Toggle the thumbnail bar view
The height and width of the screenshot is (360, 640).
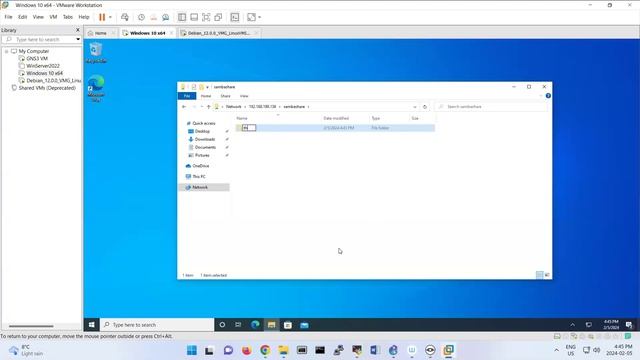[x=194, y=17]
